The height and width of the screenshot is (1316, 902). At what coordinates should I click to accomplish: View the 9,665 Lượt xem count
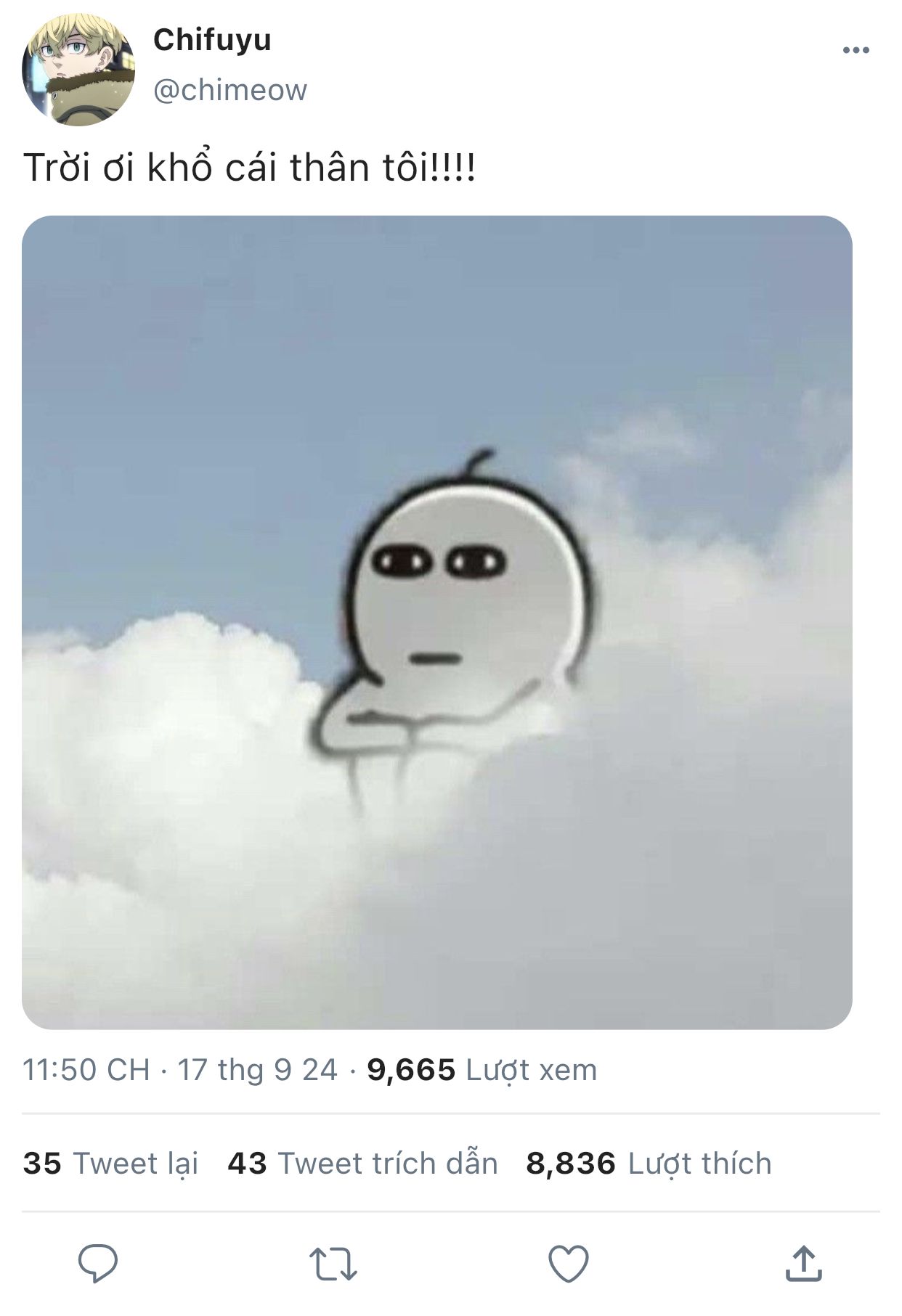pos(482,1070)
